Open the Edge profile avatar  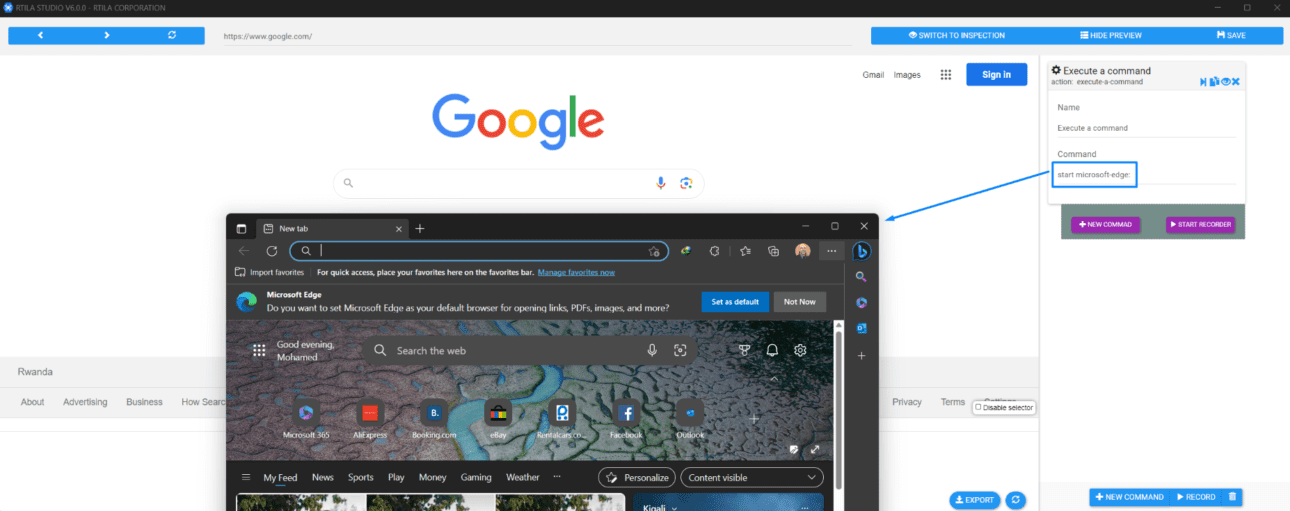(803, 251)
